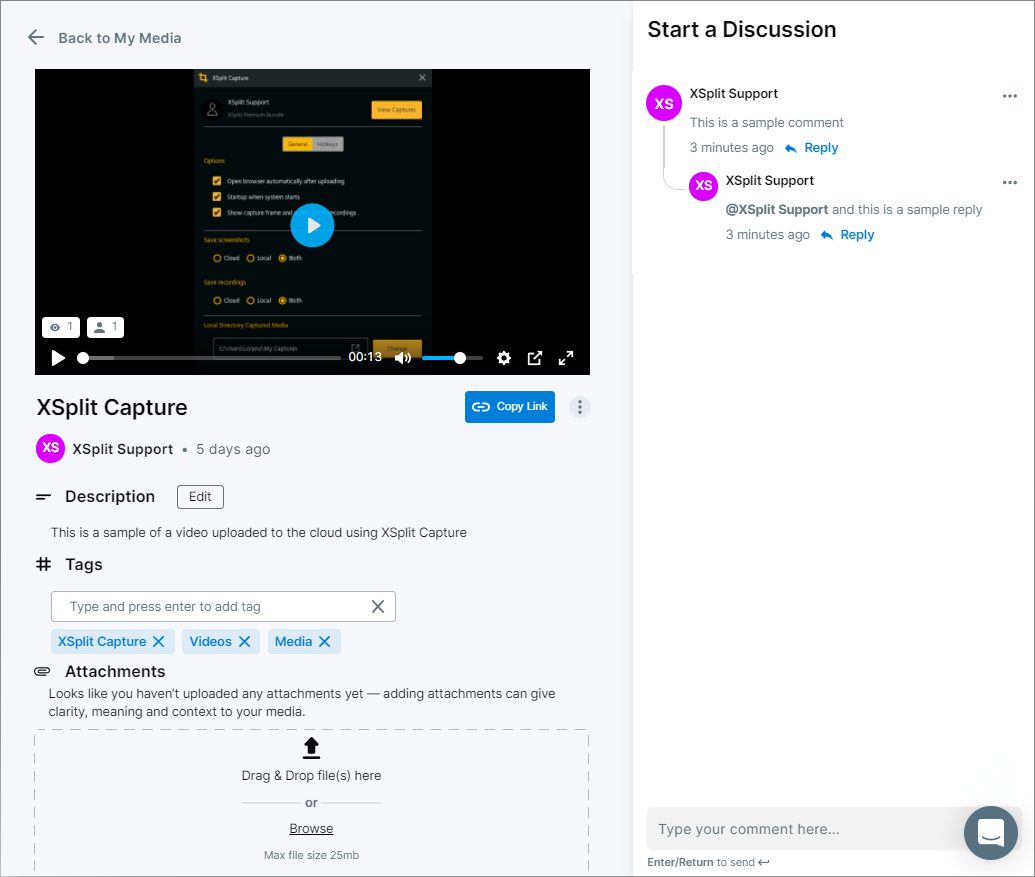
Task: Go back to My Media
Action: point(119,38)
